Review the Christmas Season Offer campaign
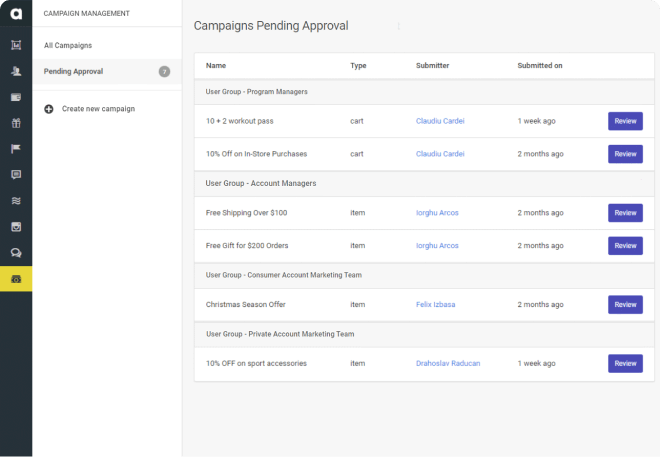Viewport: 660px width, 457px height. [625, 304]
